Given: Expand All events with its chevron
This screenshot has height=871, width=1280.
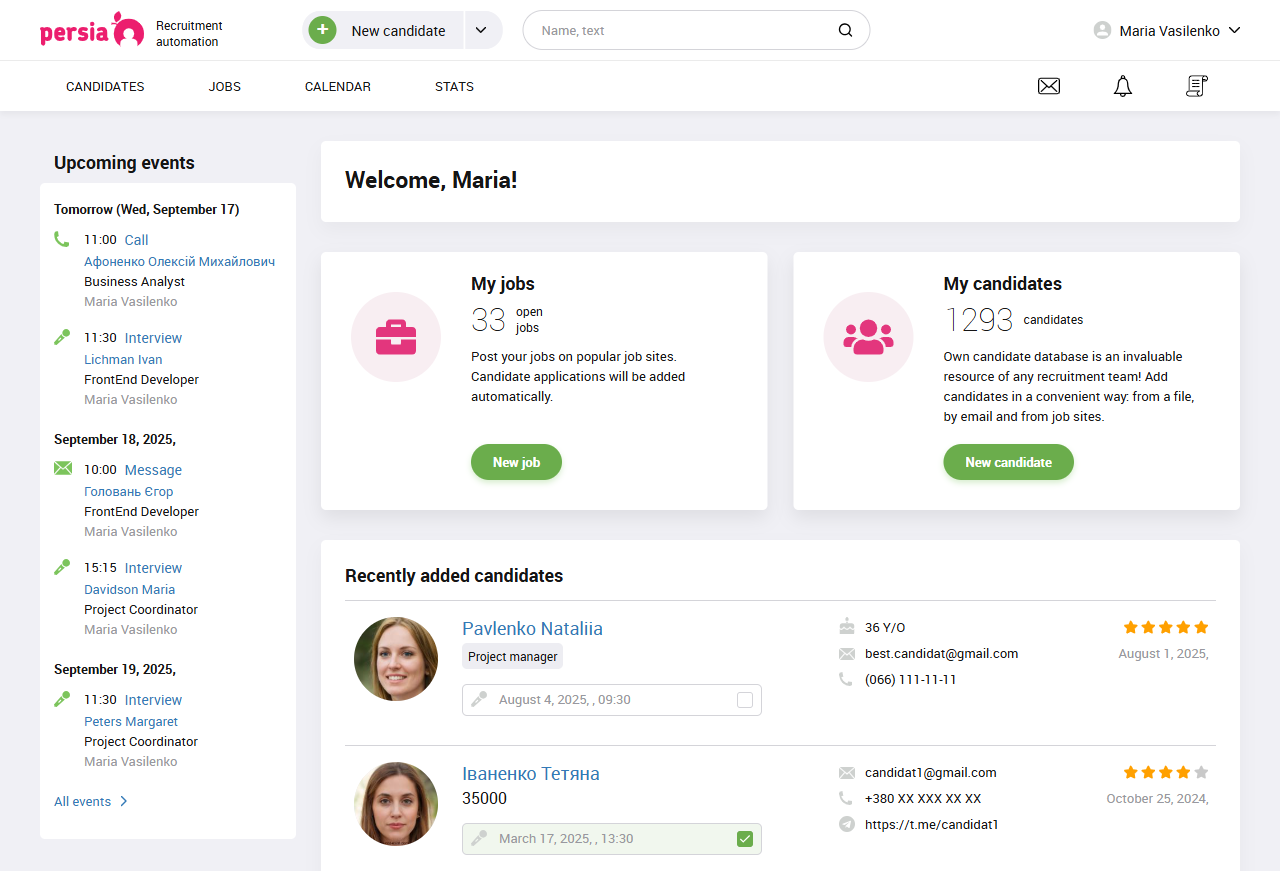Looking at the screenshot, I should [x=123, y=801].
